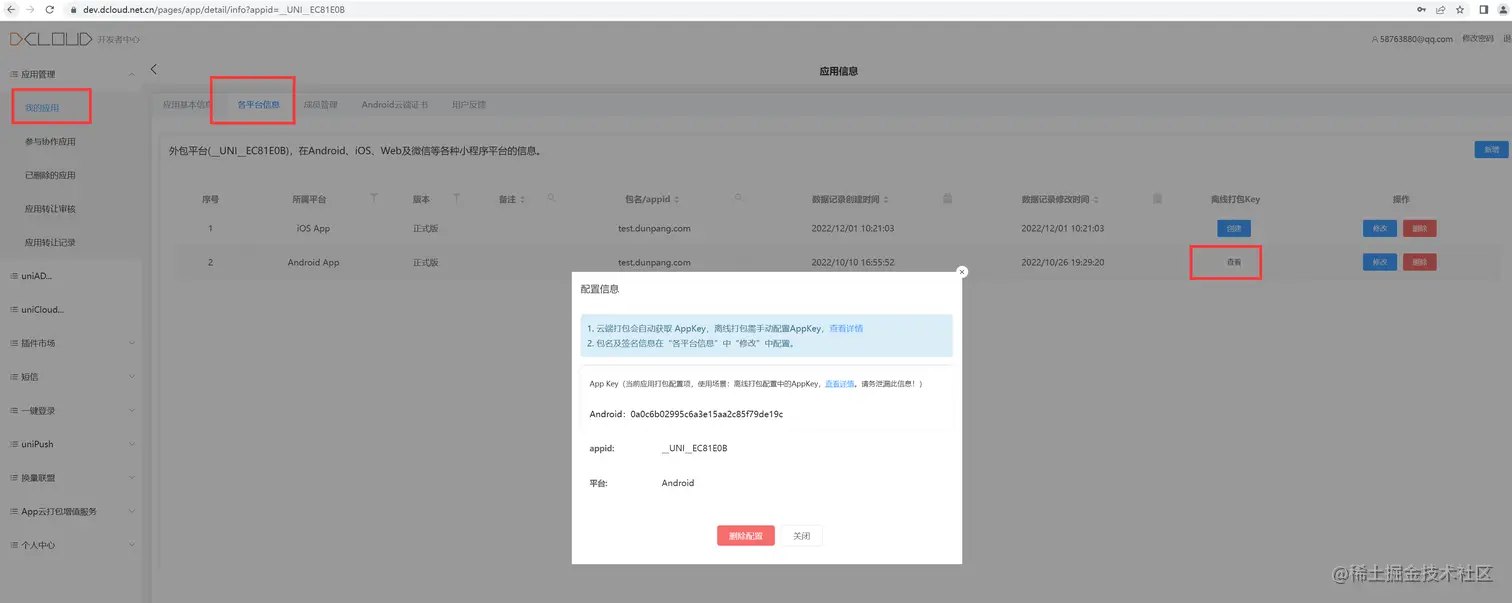Screen dimensions: 1512x603
Task: Filter the 所属平台 column
Action: 374,199
